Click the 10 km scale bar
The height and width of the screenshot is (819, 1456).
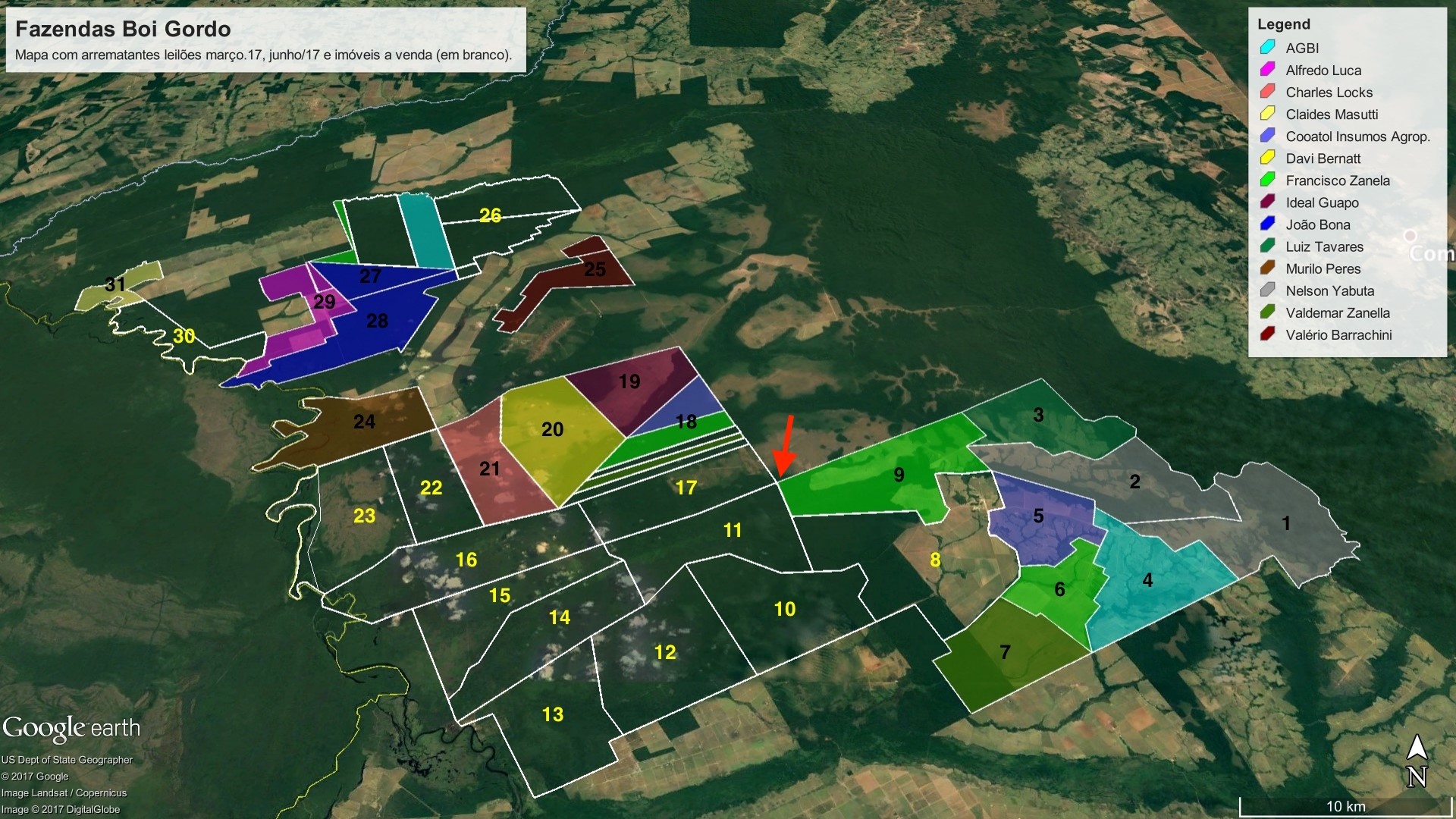coord(1345,806)
